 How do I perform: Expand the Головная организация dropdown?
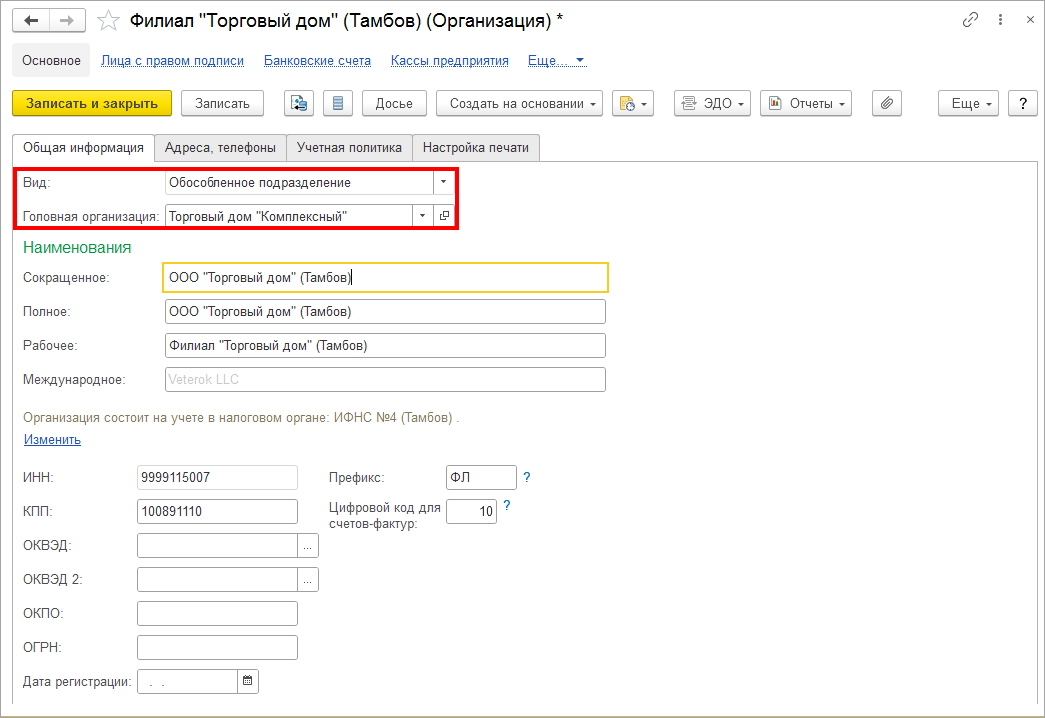(x=422, y=215)
